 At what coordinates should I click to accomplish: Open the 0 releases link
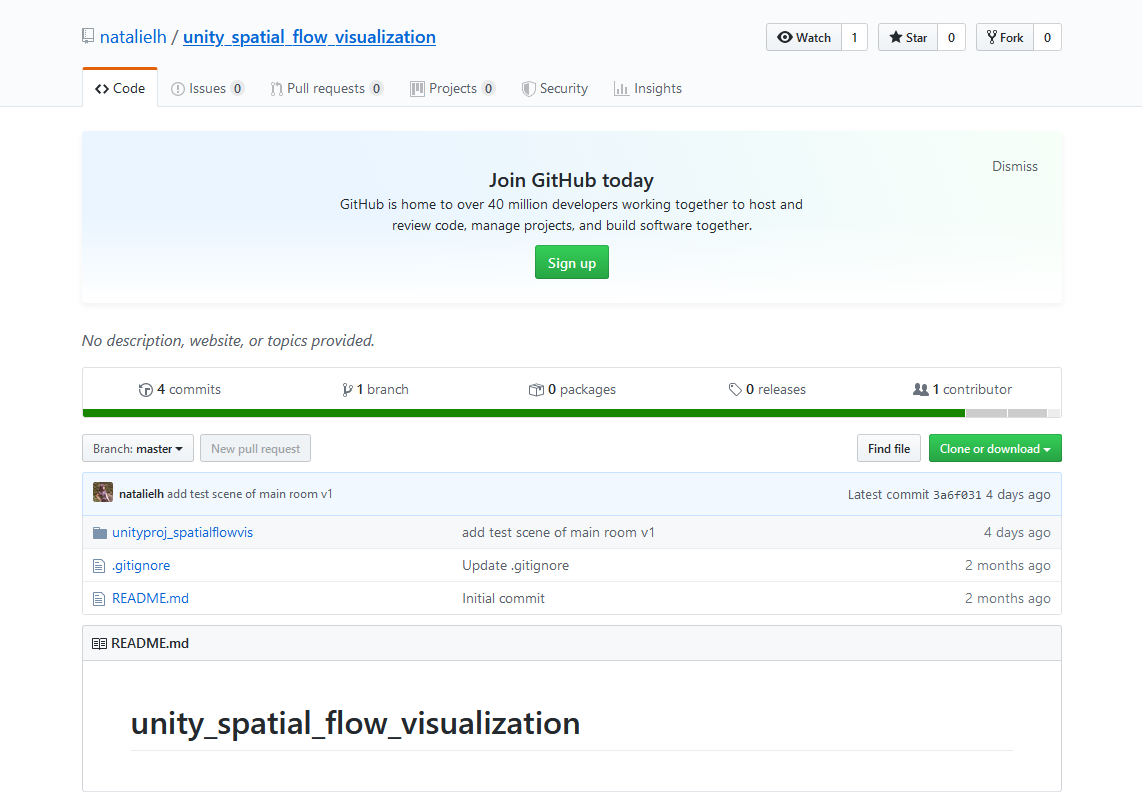768,390
